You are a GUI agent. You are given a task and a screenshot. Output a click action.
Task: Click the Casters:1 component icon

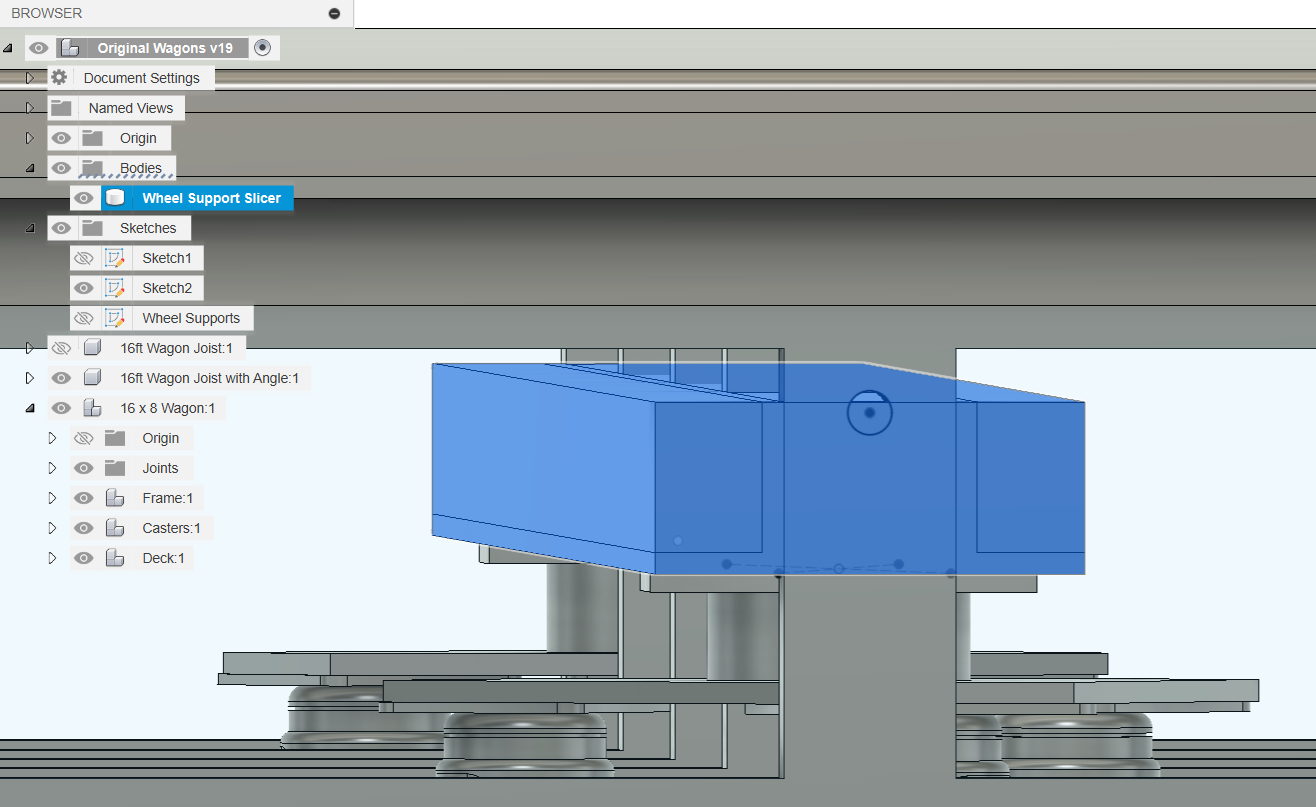click(x=114, y=527)
